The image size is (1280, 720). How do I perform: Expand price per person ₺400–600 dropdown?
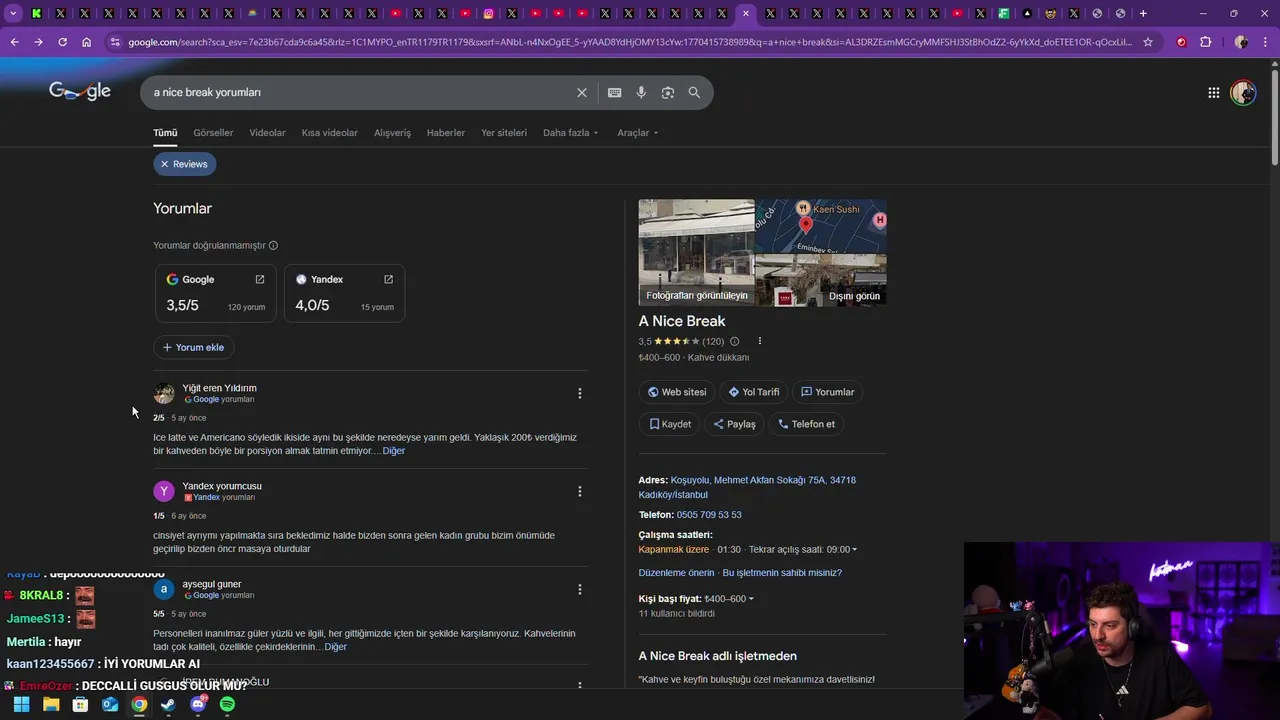pos(729,599)
